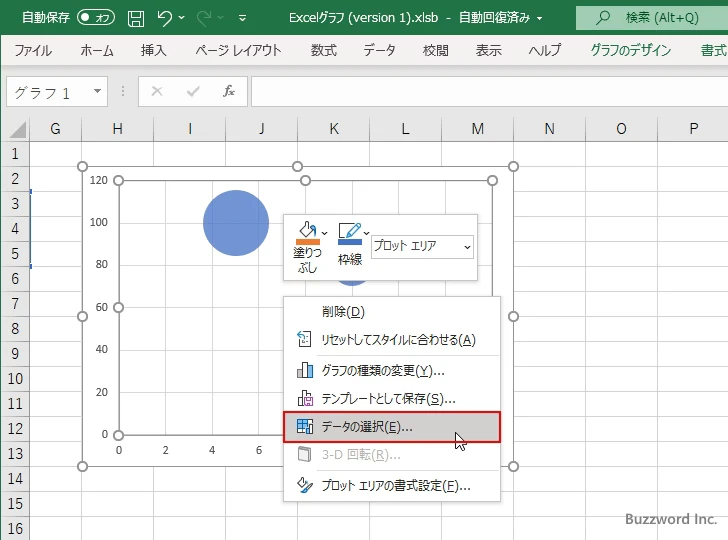
Task: Click the Redo arrow icon
Action: point(204,18)
